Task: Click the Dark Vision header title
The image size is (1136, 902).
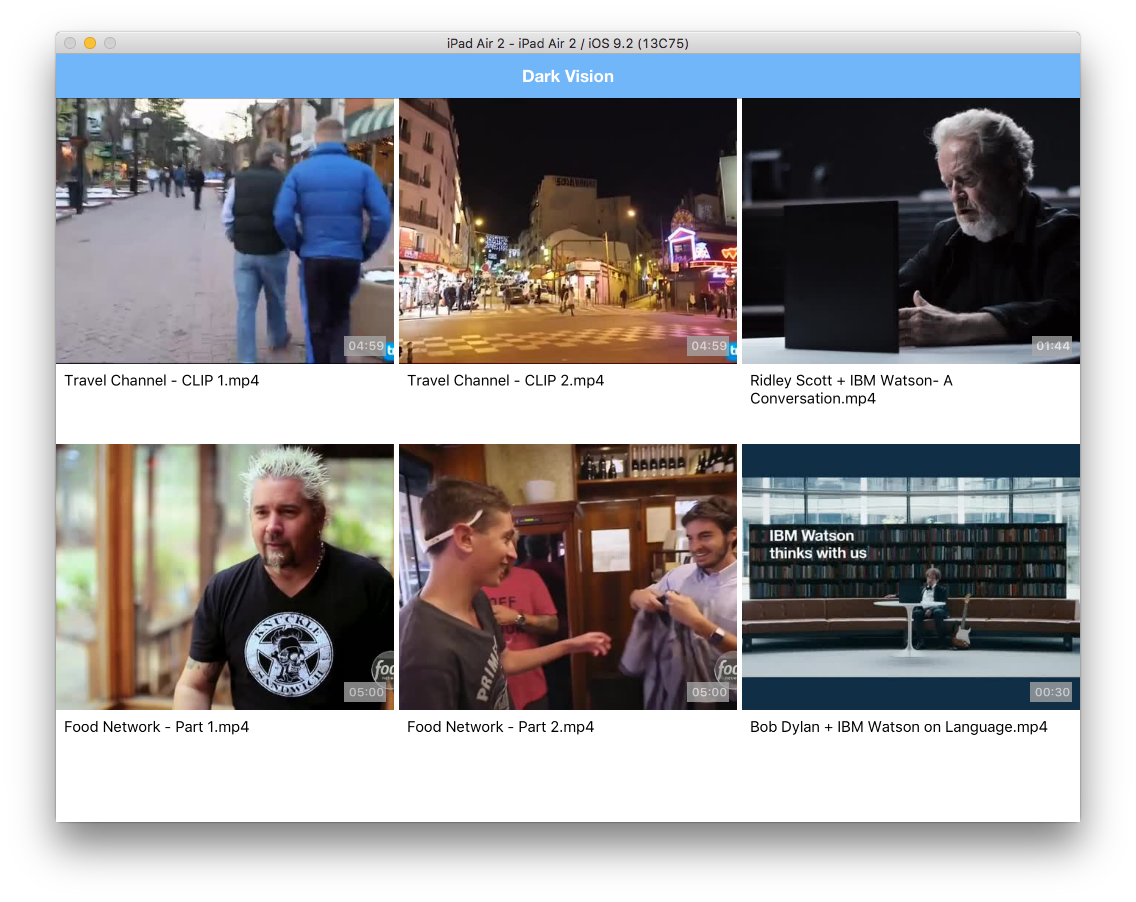Action: tap(568, 76)
